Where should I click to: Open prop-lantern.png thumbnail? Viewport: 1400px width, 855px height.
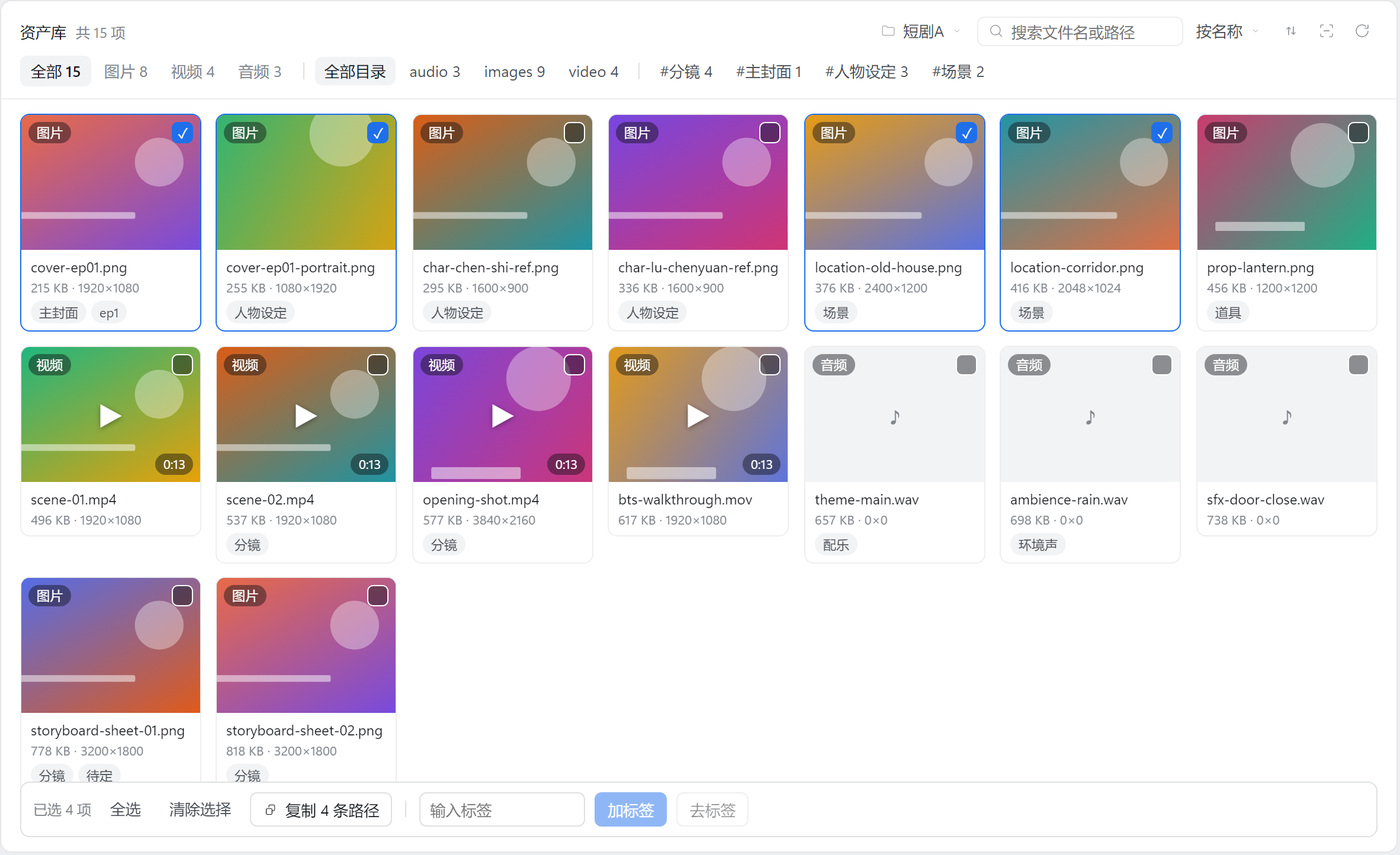tap(1286, 182)
